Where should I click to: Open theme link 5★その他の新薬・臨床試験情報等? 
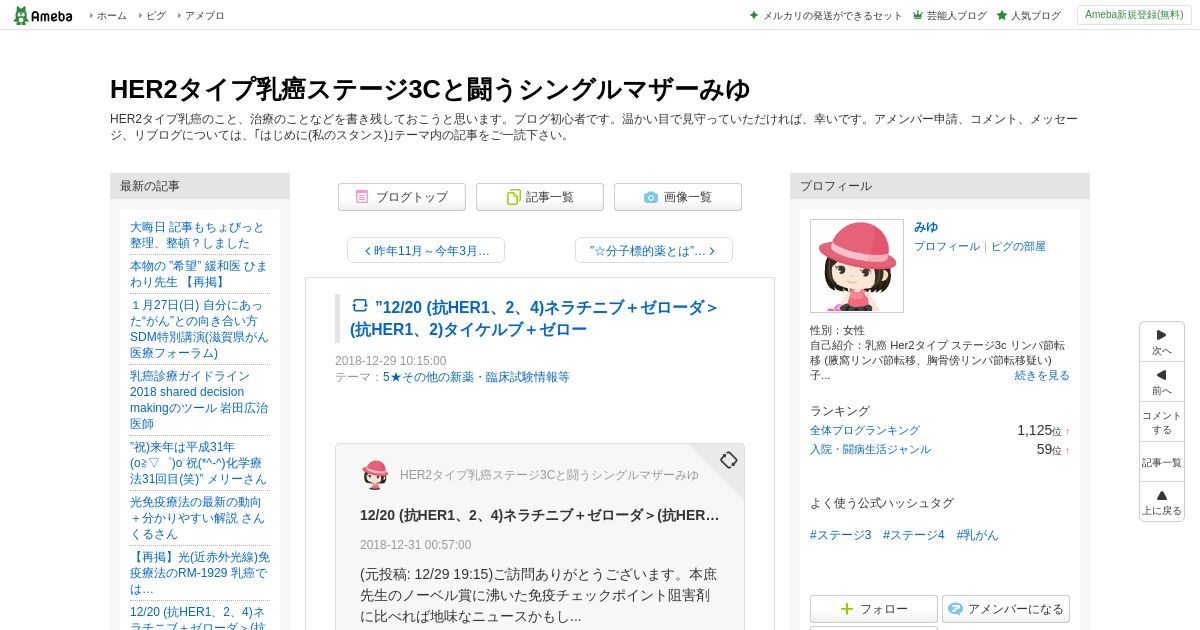476,377
